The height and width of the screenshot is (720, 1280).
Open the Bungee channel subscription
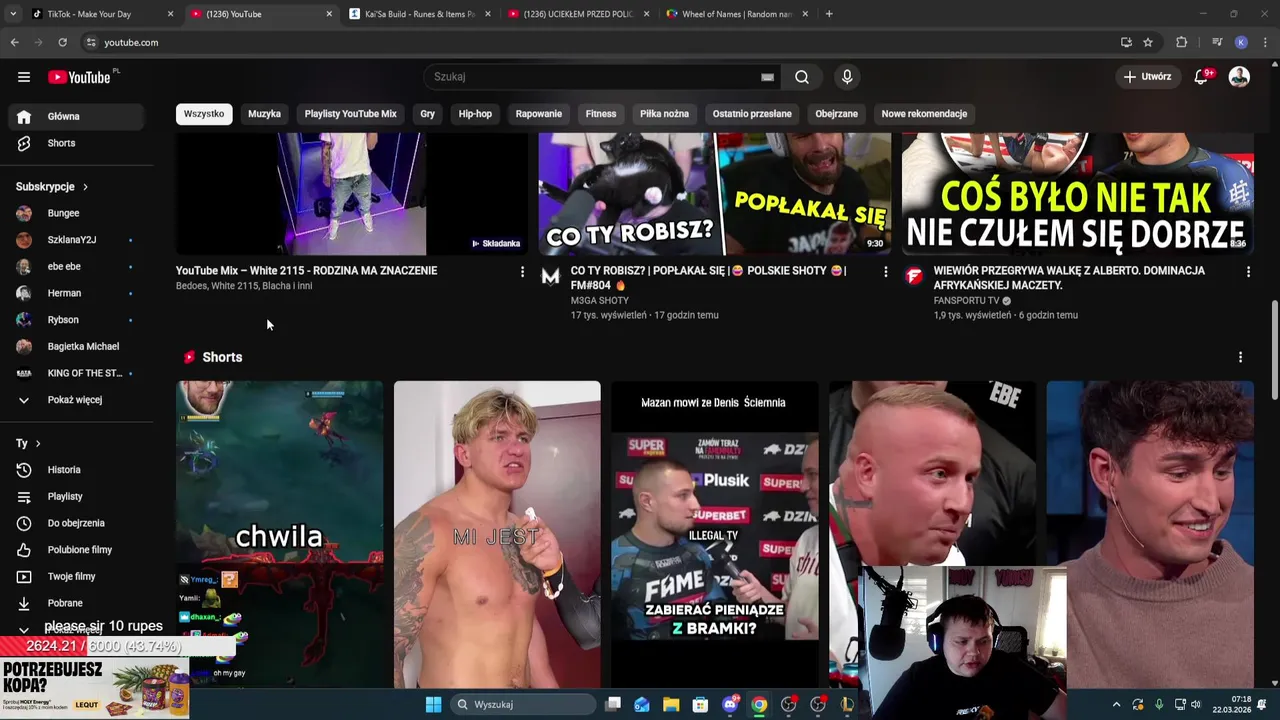[x=76, y=213]
